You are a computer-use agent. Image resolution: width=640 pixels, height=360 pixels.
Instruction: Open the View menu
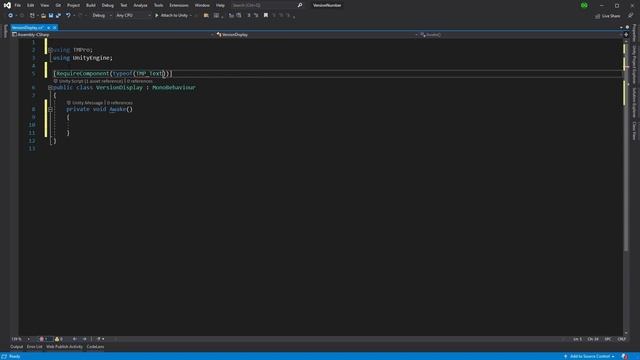pos(44,5)
